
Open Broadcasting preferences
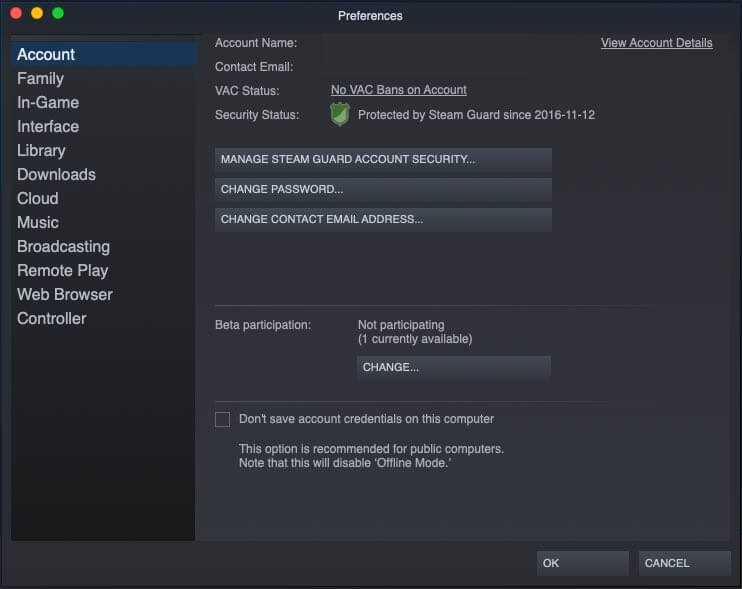tap(103, 247)
